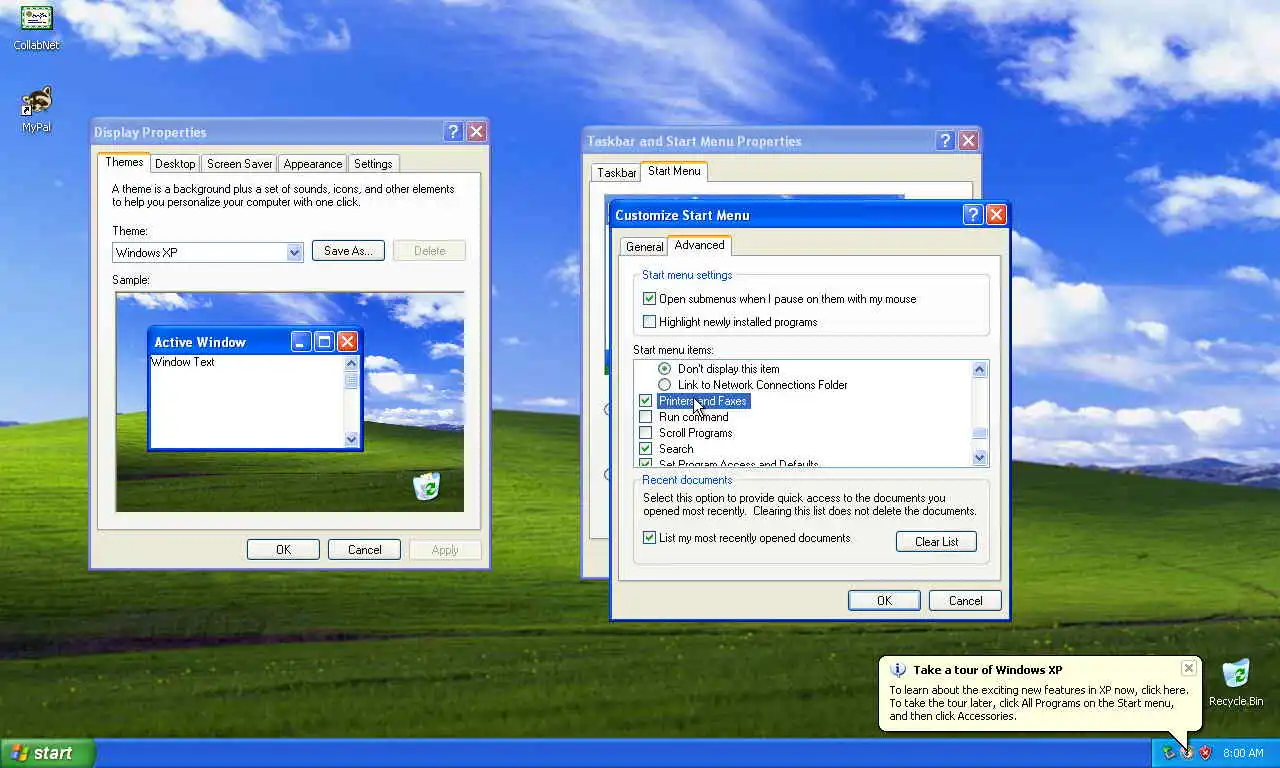Viewport: 1280px width, 768px height.
Task: Click Save As in Display Properties
Action: tap(348, 251)
